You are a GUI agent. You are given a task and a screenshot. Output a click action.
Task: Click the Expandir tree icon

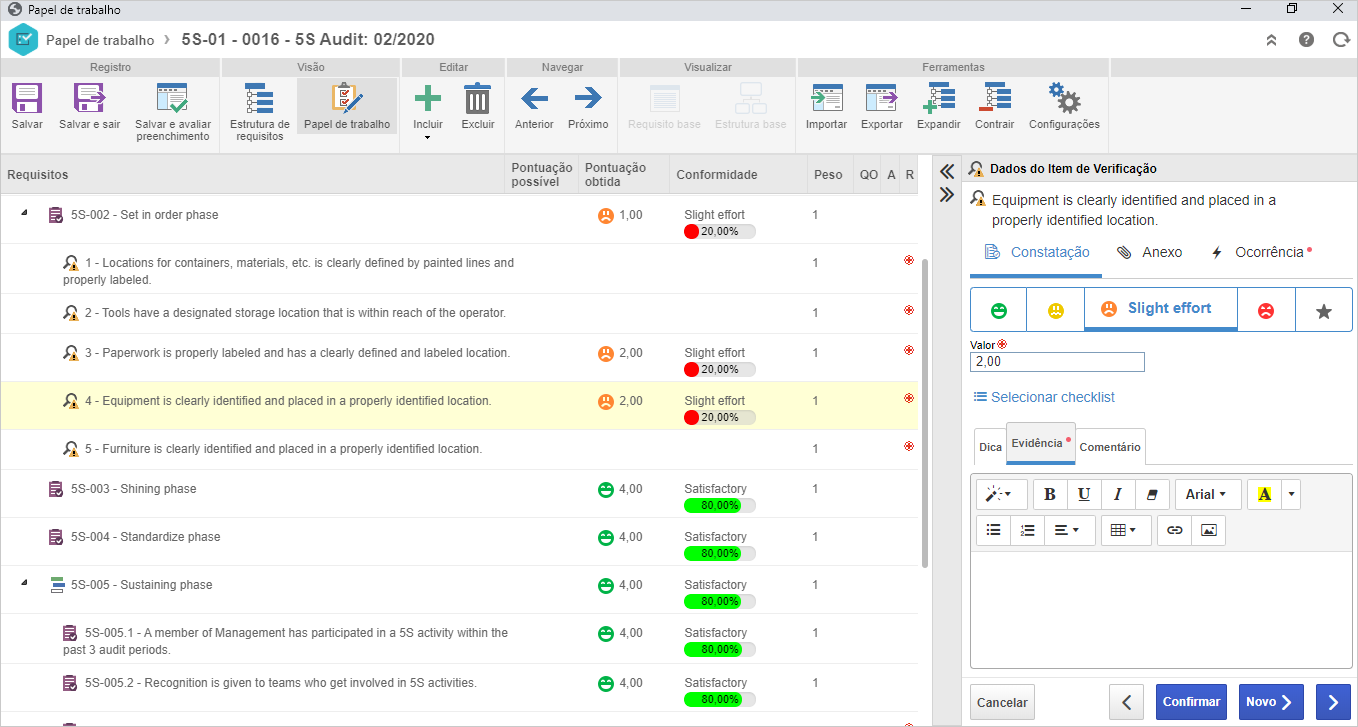[x=938, y=99]
